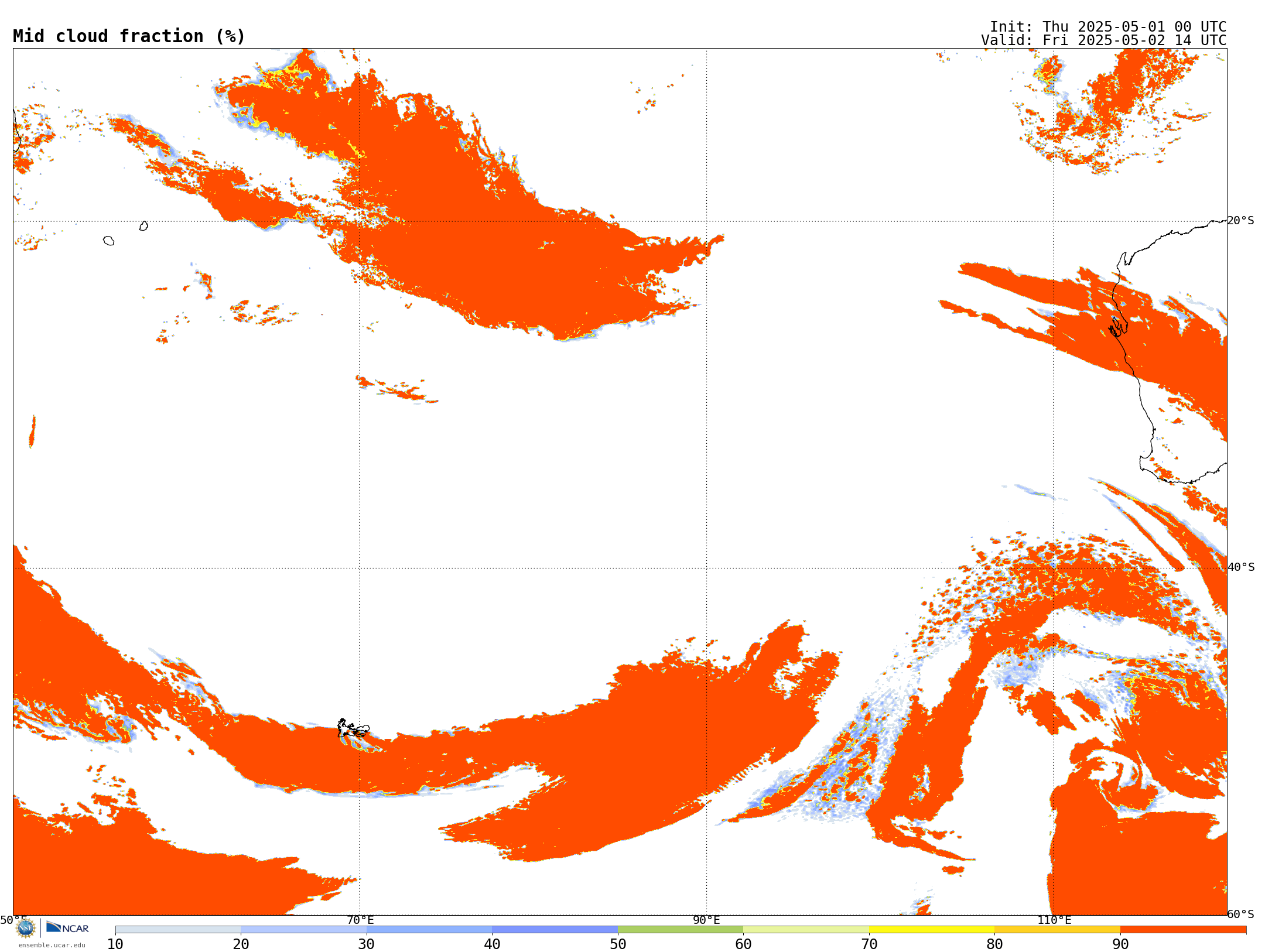Click the Kerguelen Islands outline near 70°E

pos(353,729)
